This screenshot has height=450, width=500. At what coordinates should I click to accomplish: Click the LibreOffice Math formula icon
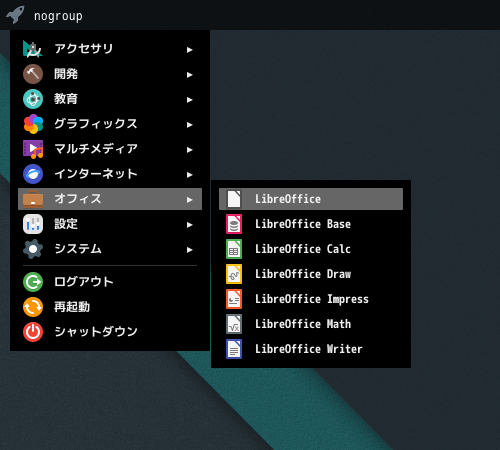[x=234, y=324]
